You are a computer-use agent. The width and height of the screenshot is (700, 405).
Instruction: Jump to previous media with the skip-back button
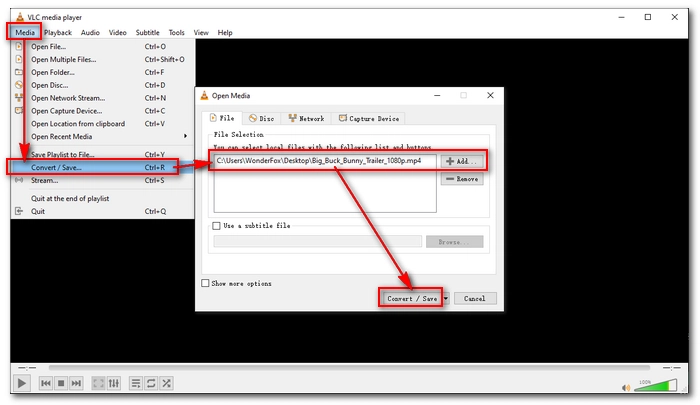click(x=46, y=383)
